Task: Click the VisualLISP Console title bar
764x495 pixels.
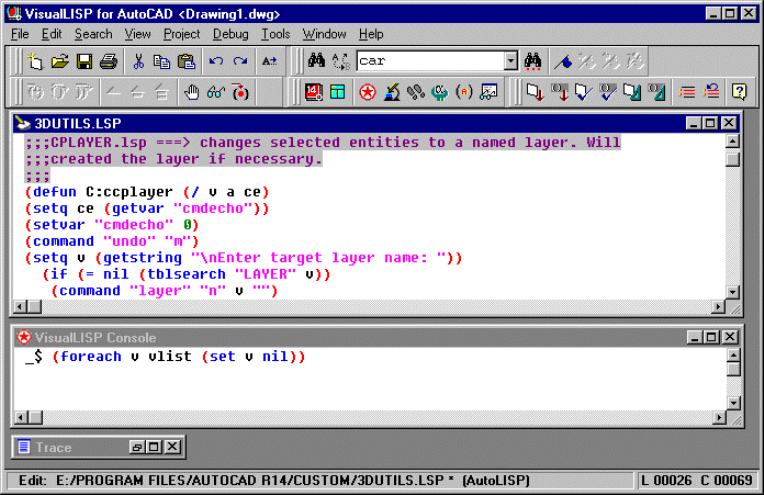Action: (349, 337)
